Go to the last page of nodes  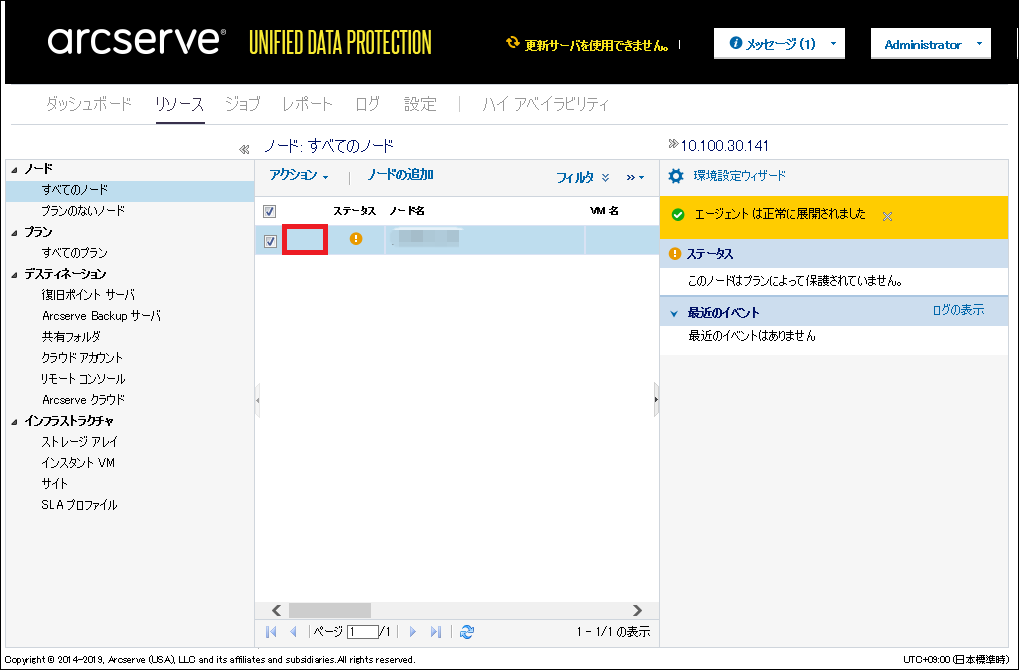[436, 631]
